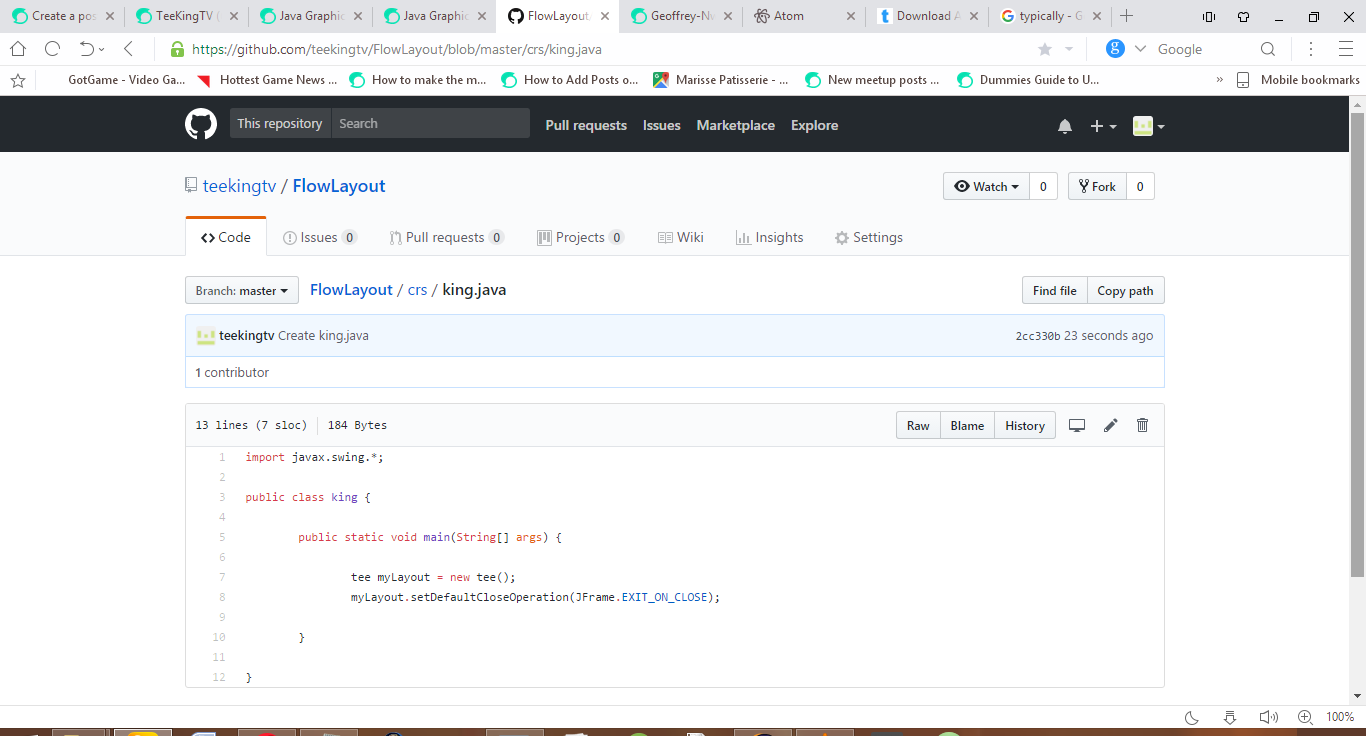Open the Blame view
The image size is (1366, 736).
coord(967,425)
